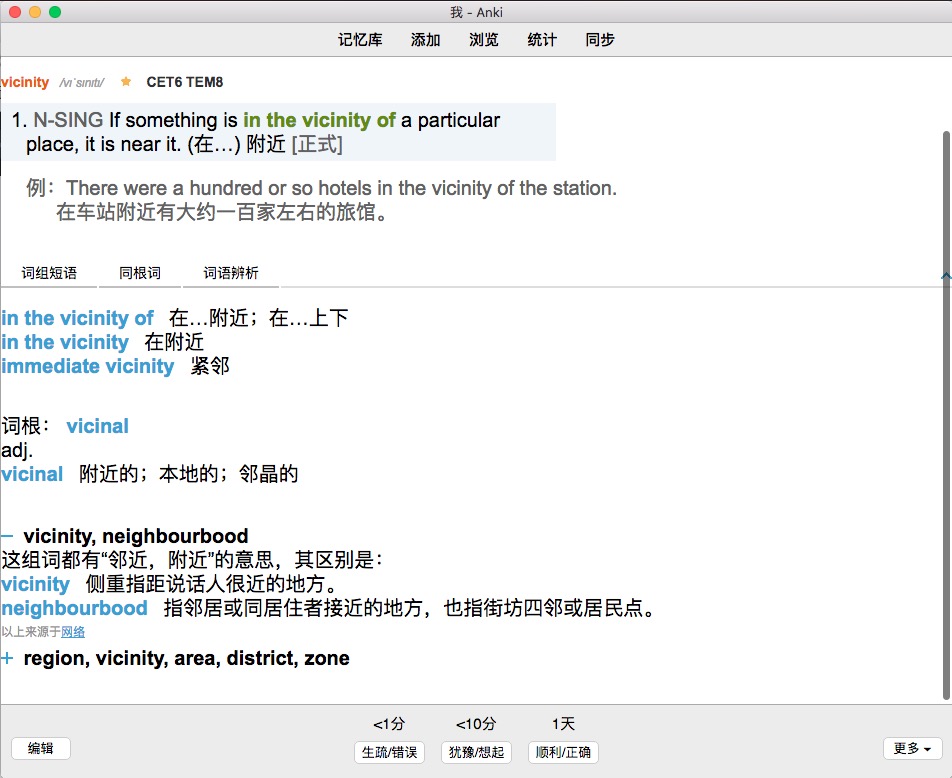Click the vertical scrollbar on the right
The width and height of the screenshot is (952, 778).
point(944,400)
